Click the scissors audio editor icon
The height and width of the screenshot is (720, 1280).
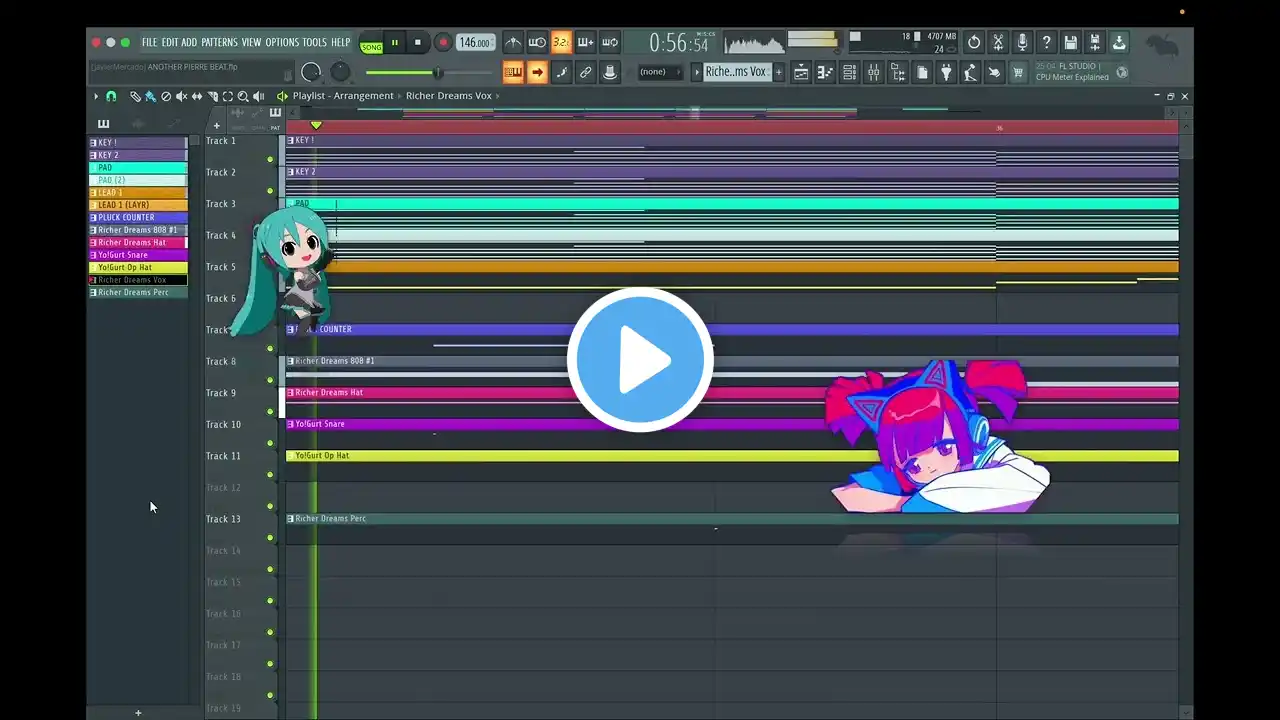point(998,42)
